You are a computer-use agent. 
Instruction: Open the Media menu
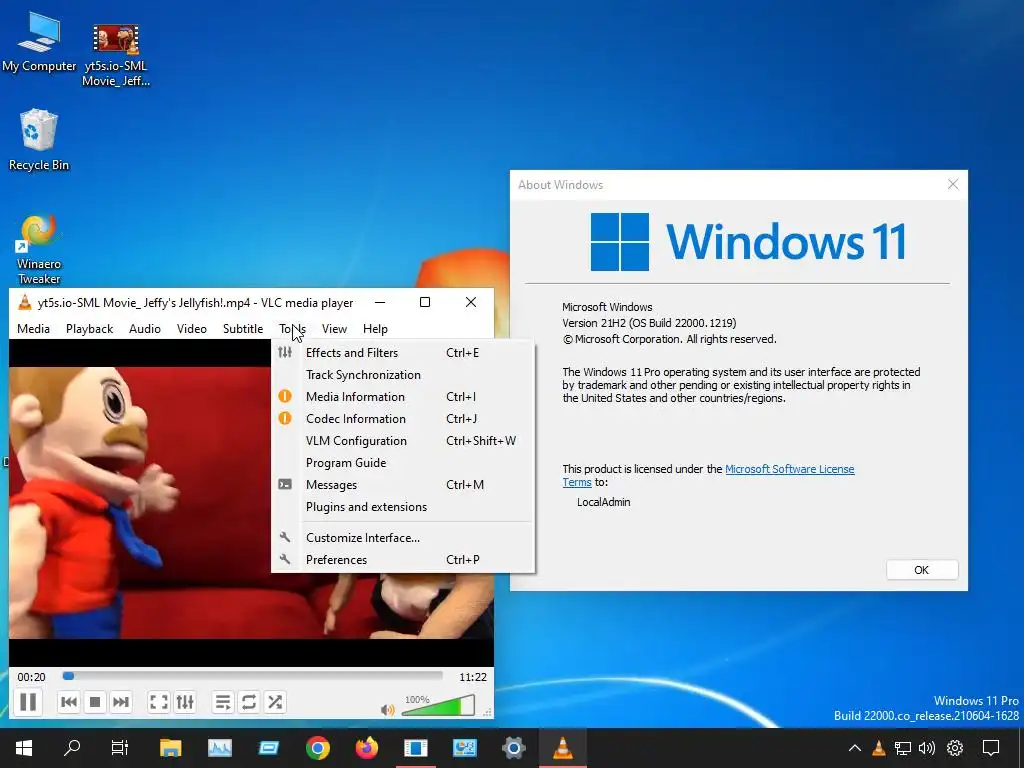[33, 328]
